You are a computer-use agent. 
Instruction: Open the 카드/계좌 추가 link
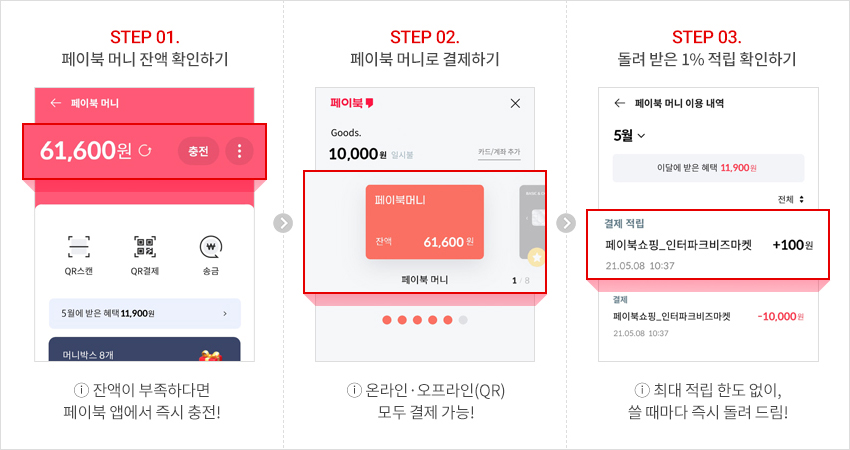[499, 152]
